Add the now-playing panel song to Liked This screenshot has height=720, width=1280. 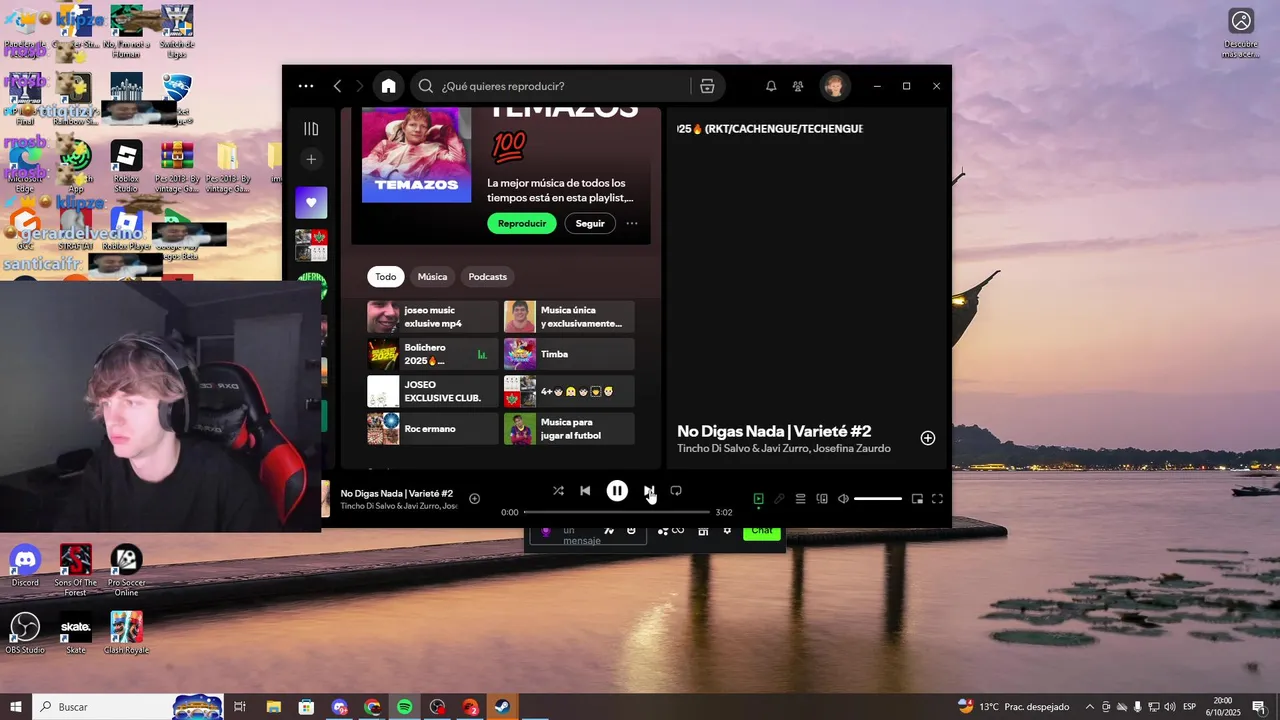pyautogui.click(x=928, y=438)
